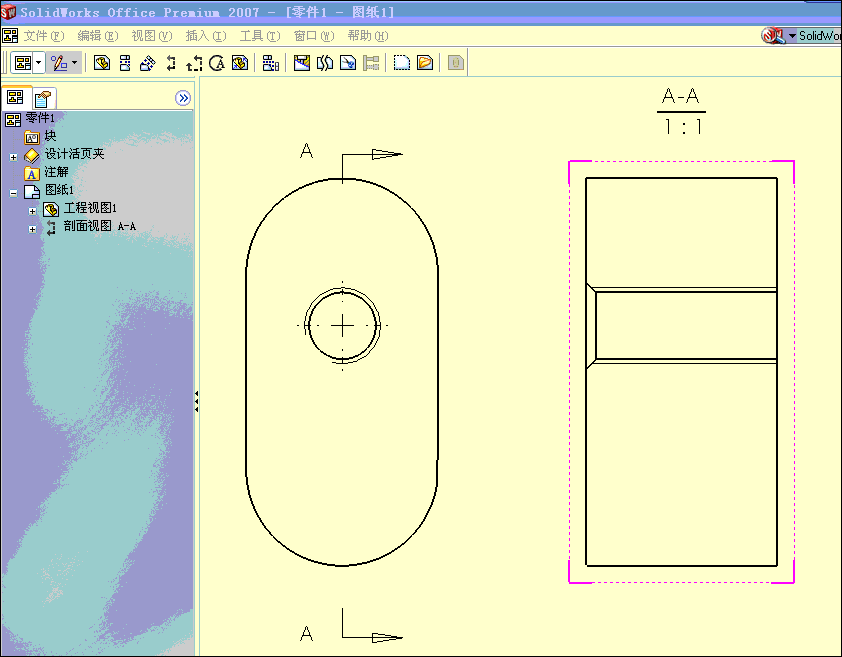Open dropdown arrow next to sketch pencil icon
This screenshot has width=842, height=657.
tap(75, 63)
